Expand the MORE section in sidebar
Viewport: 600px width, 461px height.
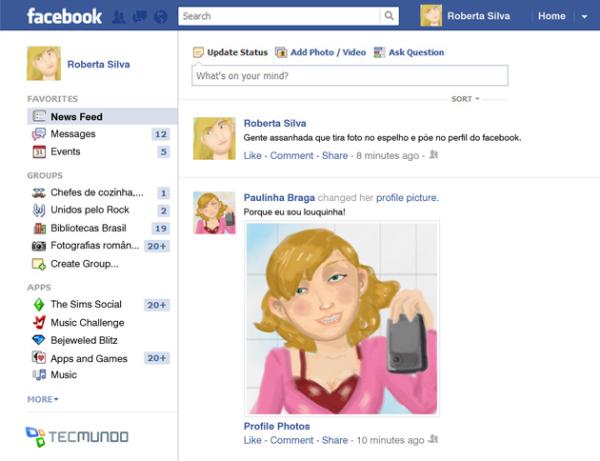tap(42, 399)
